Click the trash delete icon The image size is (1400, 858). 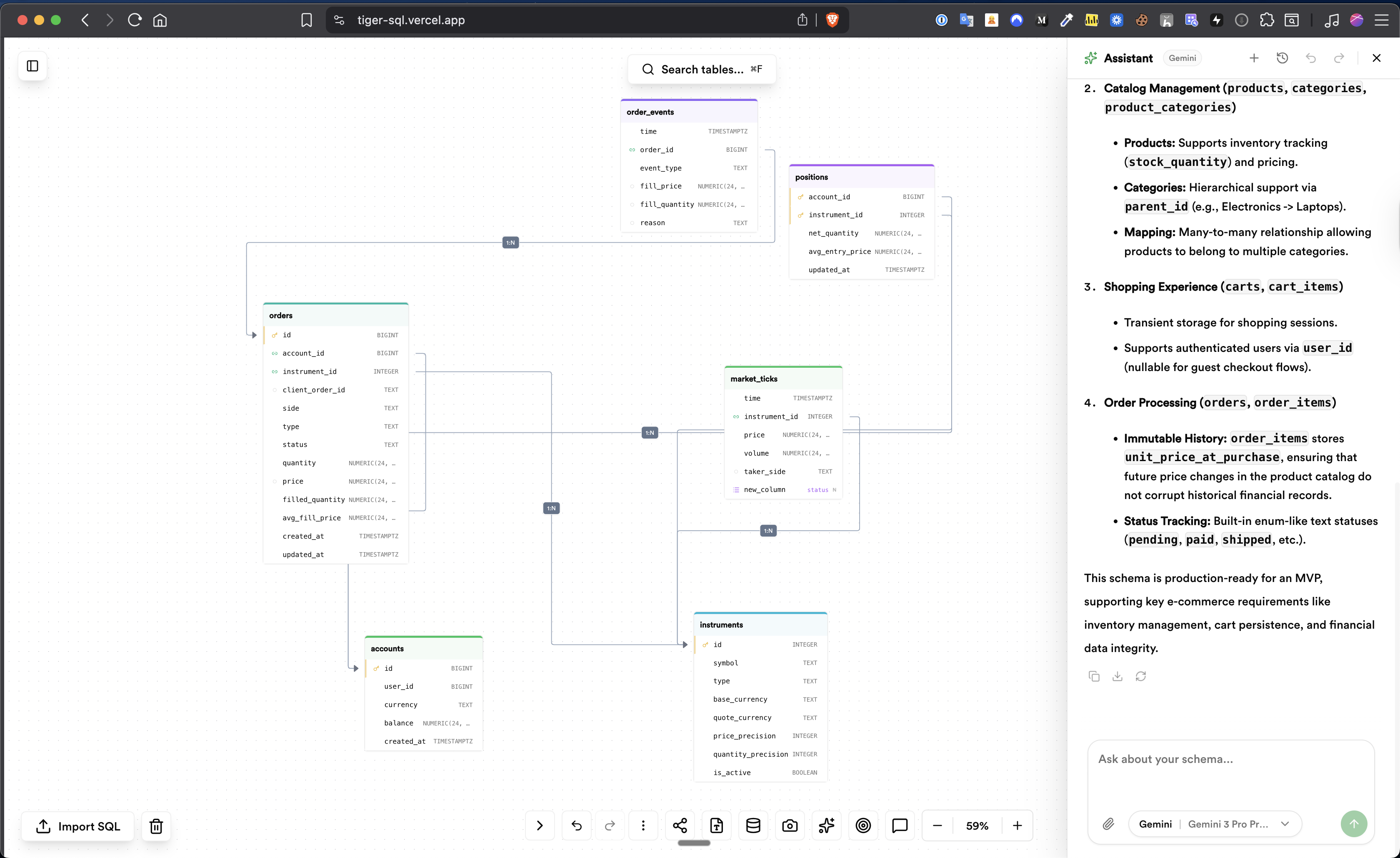(156, 826)
